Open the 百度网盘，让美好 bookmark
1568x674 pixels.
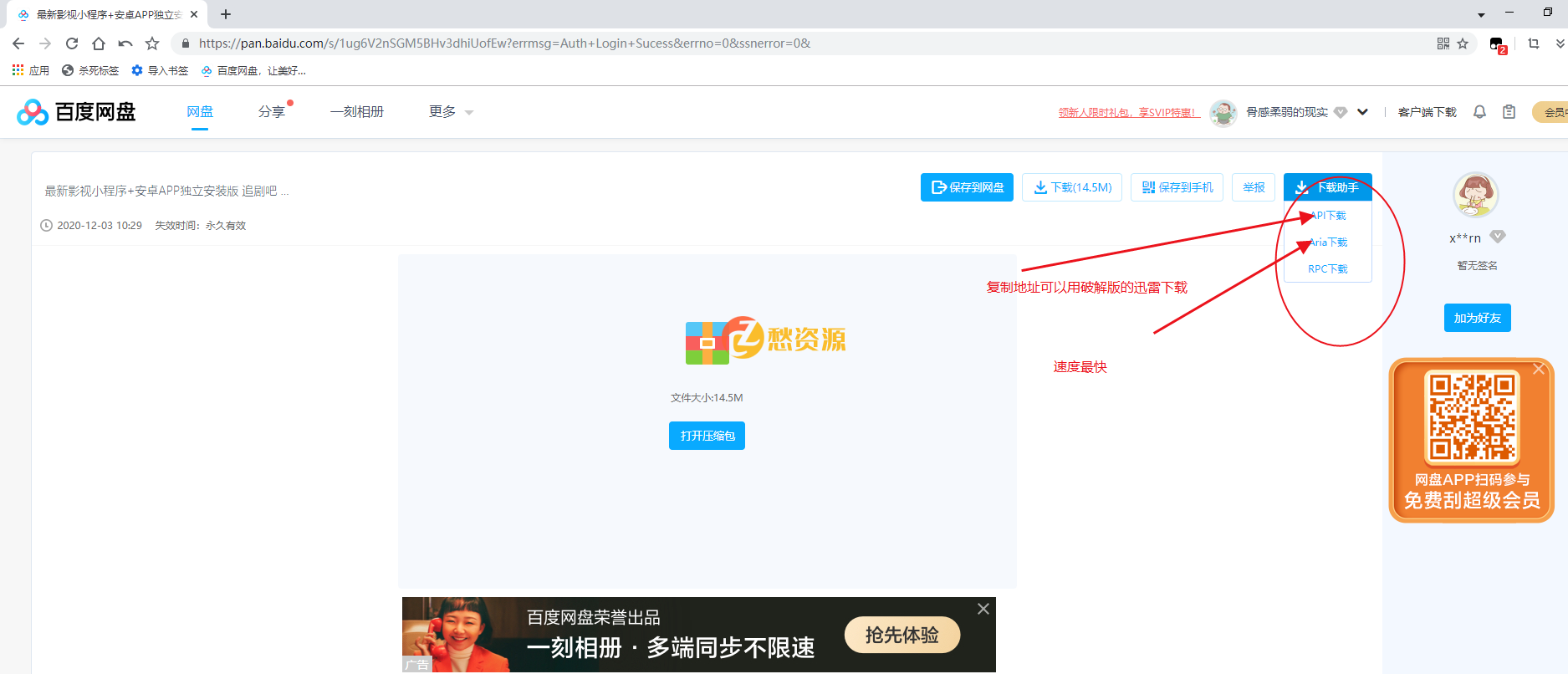(253, 70)
